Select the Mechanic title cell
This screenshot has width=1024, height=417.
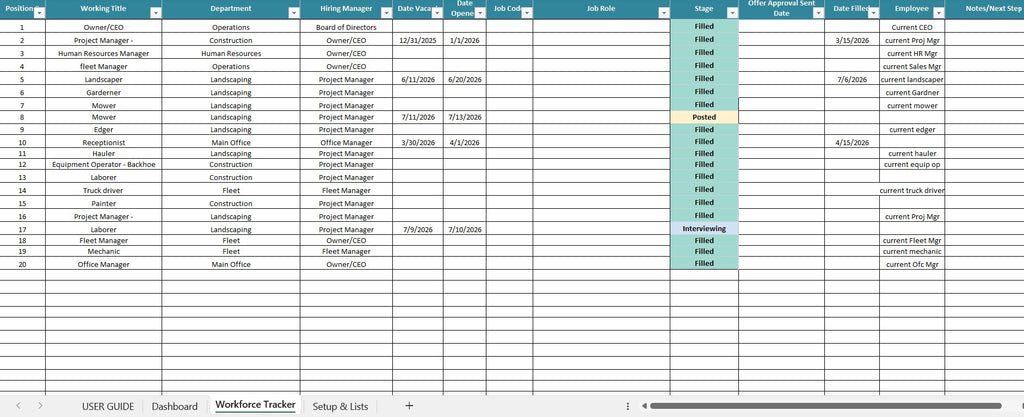click(x=103, y=251)
